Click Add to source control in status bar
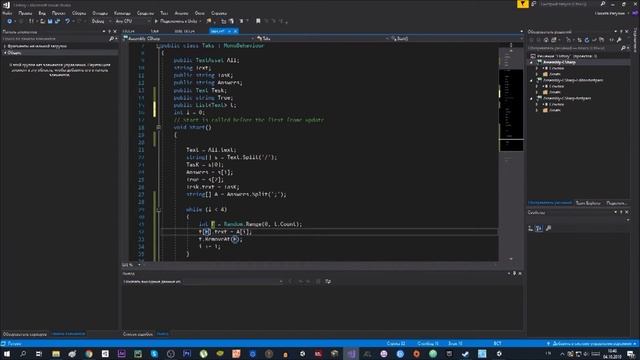Viewport: 640px width, 360px height. tap(592, 344)
